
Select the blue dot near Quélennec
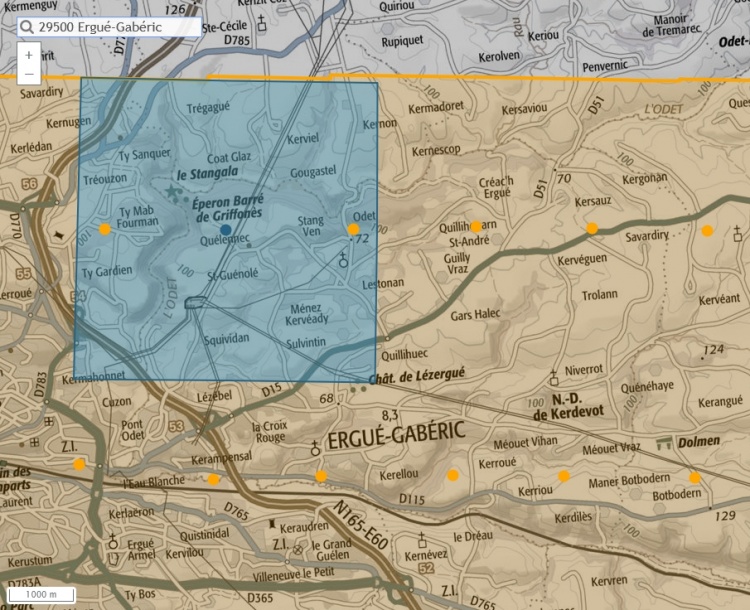click(226, 230)
